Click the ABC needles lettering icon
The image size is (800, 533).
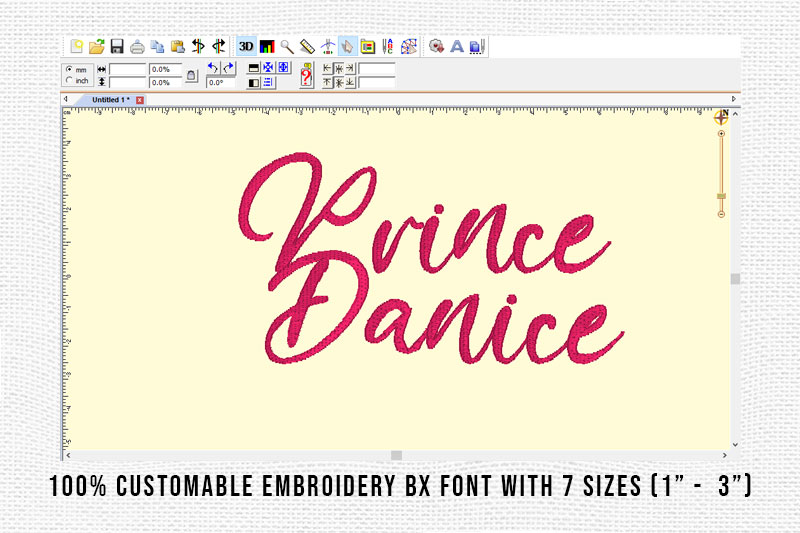[x=388, y=46]
